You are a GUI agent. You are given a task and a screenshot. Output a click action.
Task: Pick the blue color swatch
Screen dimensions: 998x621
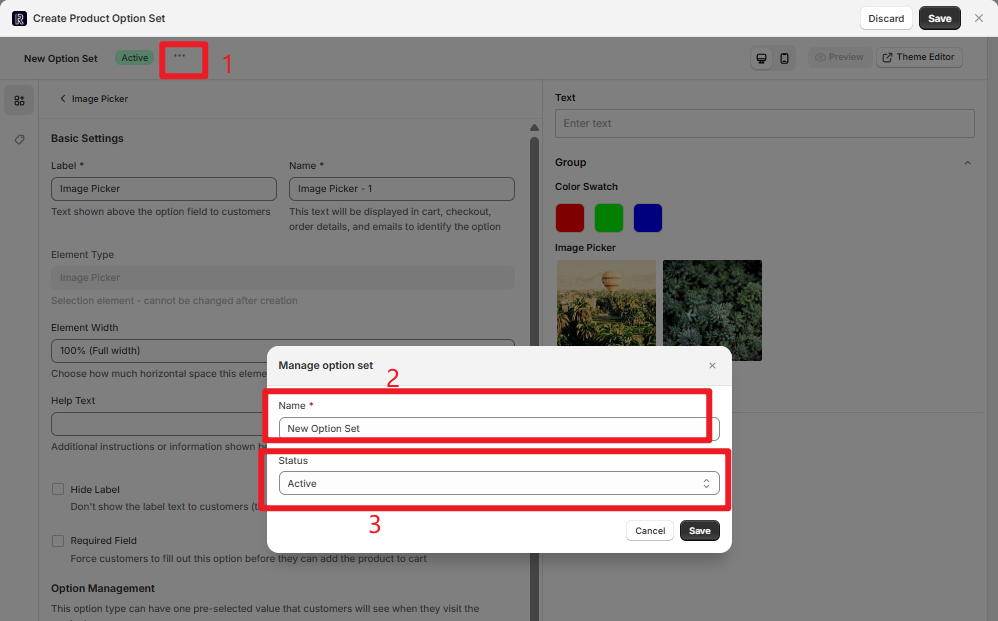pos(648,217)
